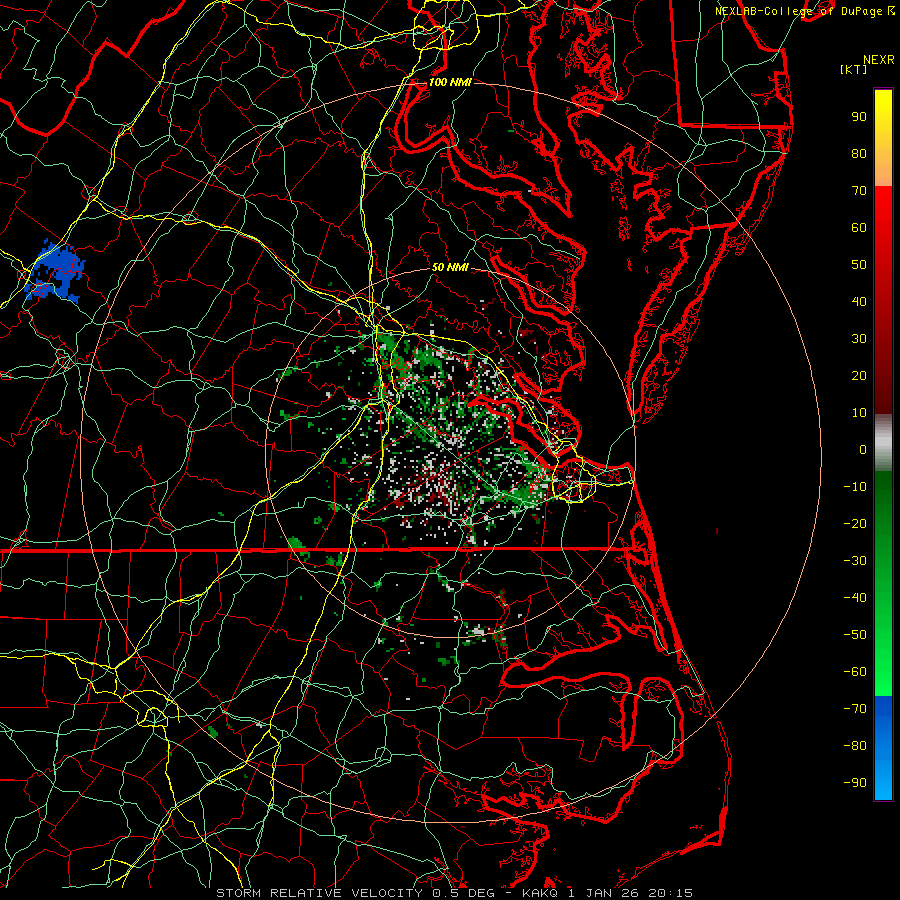Screen dimensions: 900x900
Task: Click the [KT] units label above the scale
Action: pyautogui.click(x=854, y=69)
